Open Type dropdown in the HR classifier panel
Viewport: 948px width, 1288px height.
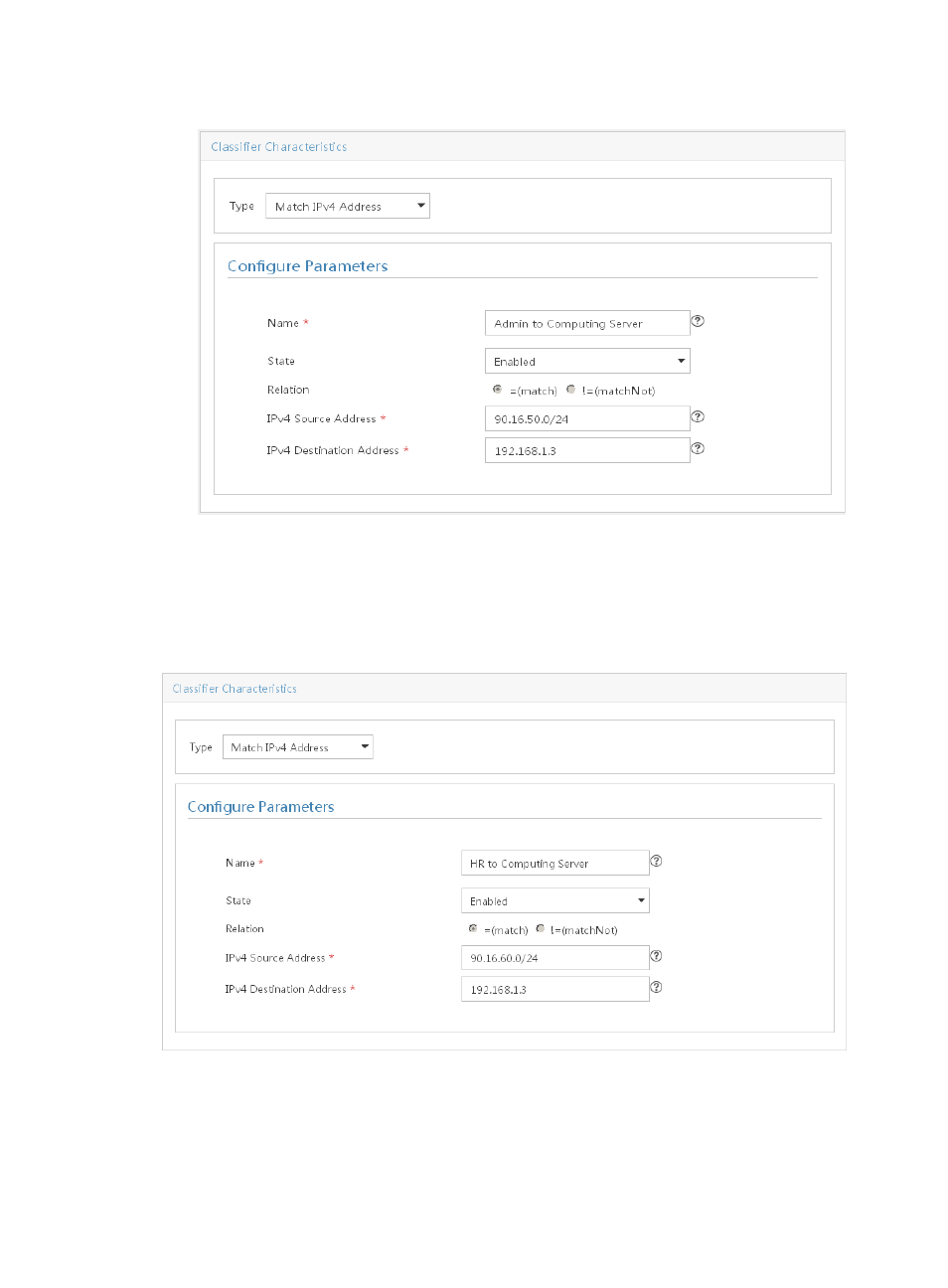click(298, 746)
